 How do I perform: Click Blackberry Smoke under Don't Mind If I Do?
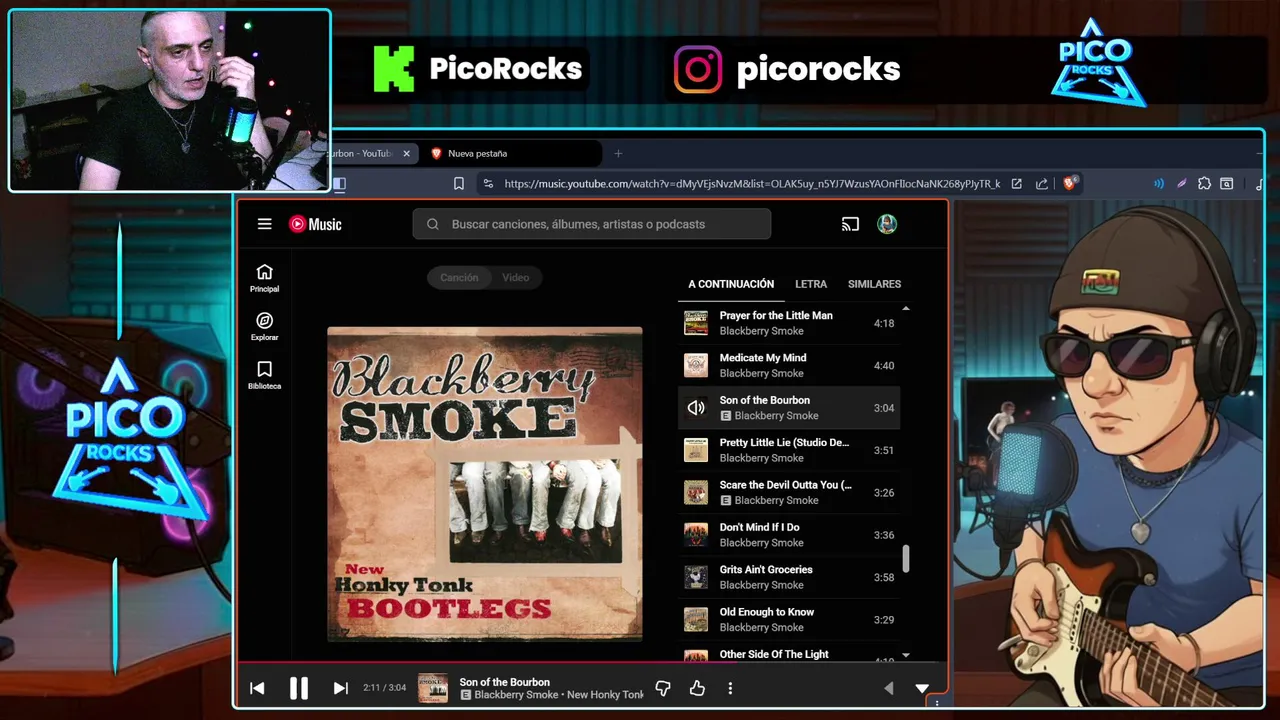761,543
